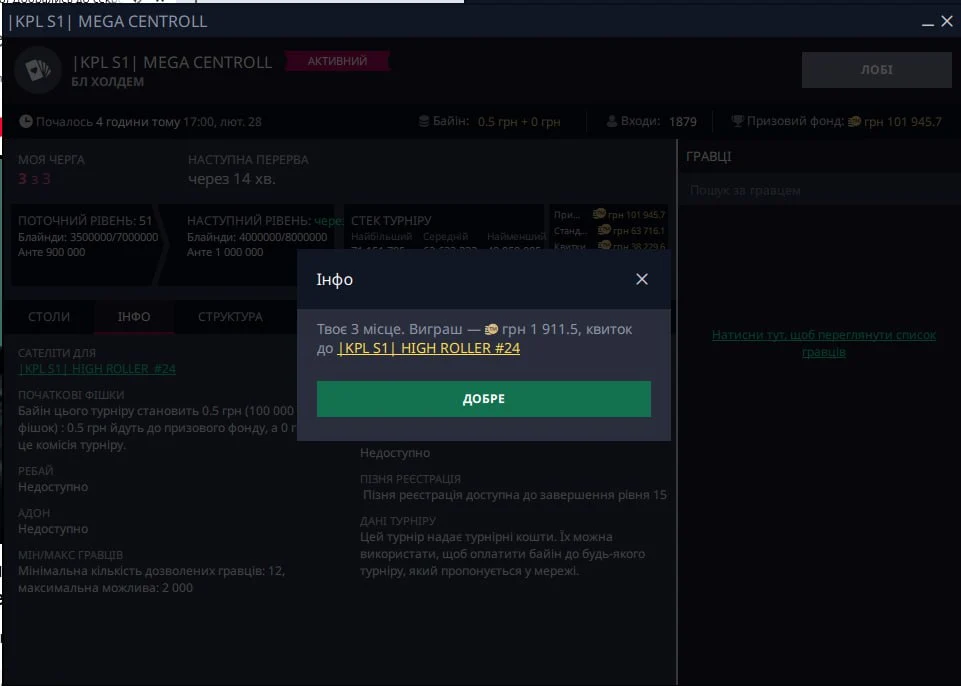Open satellite HIGH ROLLER #24 link in info
This screenshot has width=961, height=686.
[x=98, y=369]
